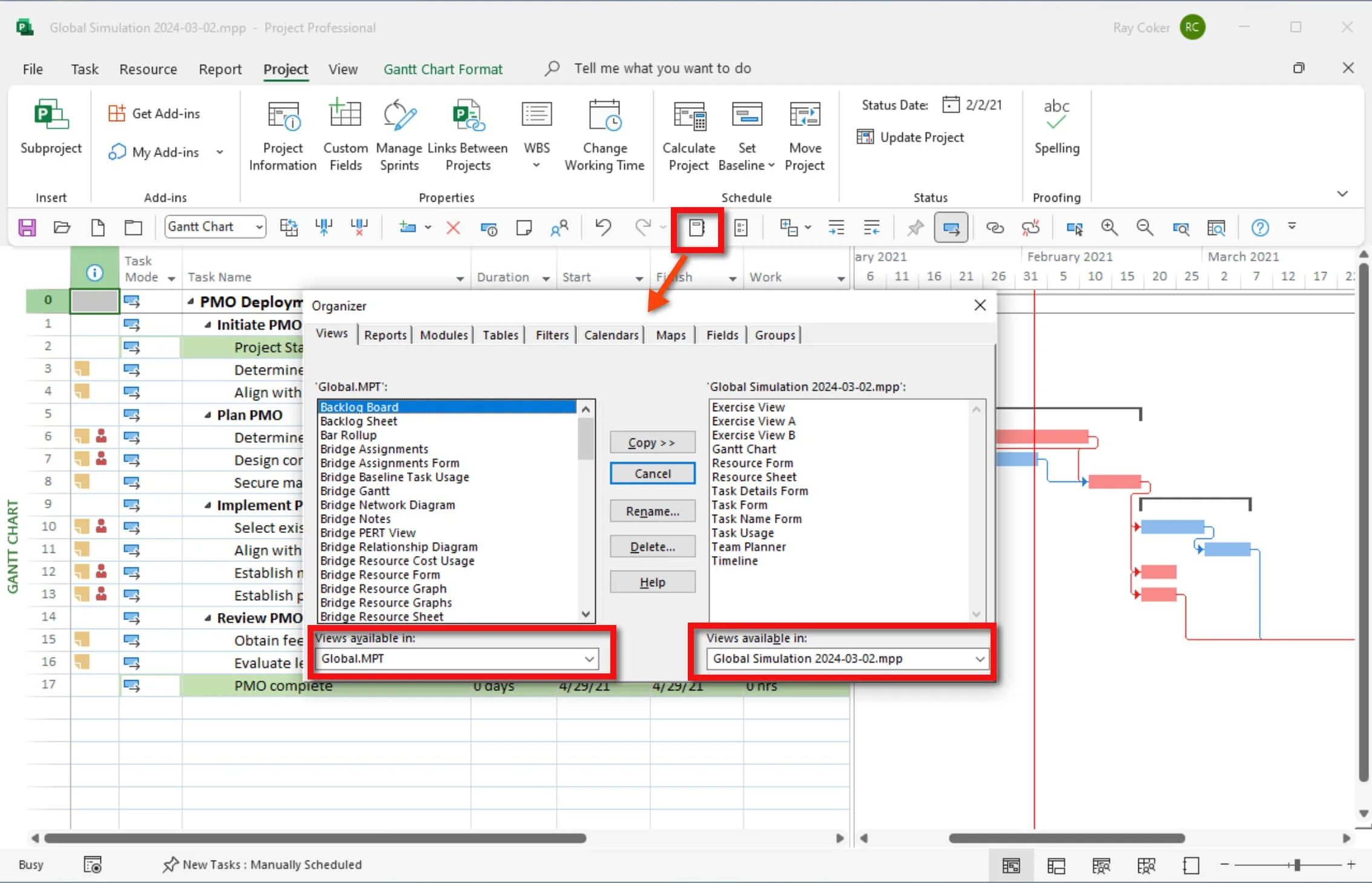The image size is (1372, 883).
Task: Click the zoom slider minus button
Action: pos(1224,865)
